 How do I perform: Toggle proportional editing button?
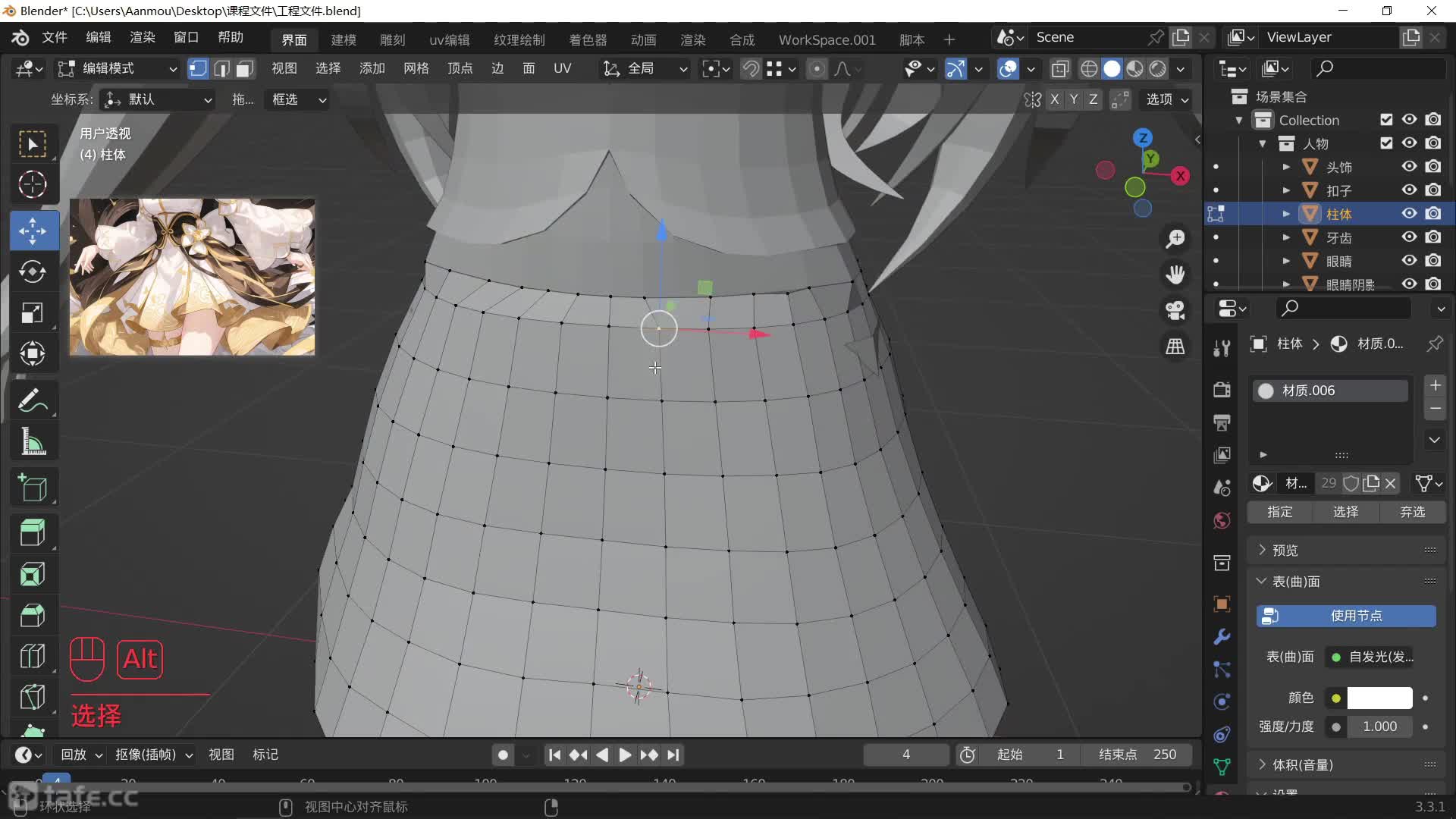[817, 69]
